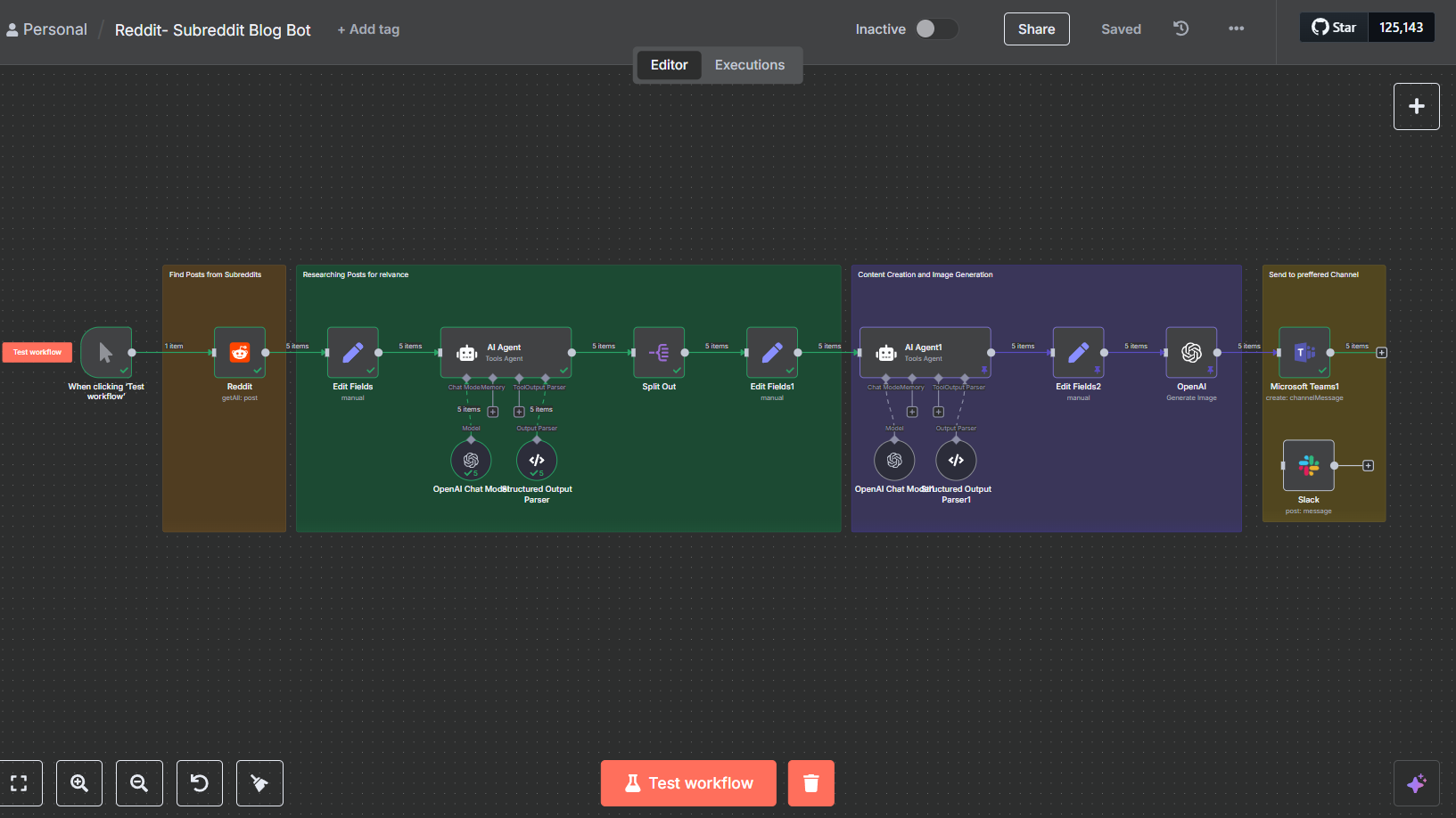Select the Slack node

tap(1308, 465)
